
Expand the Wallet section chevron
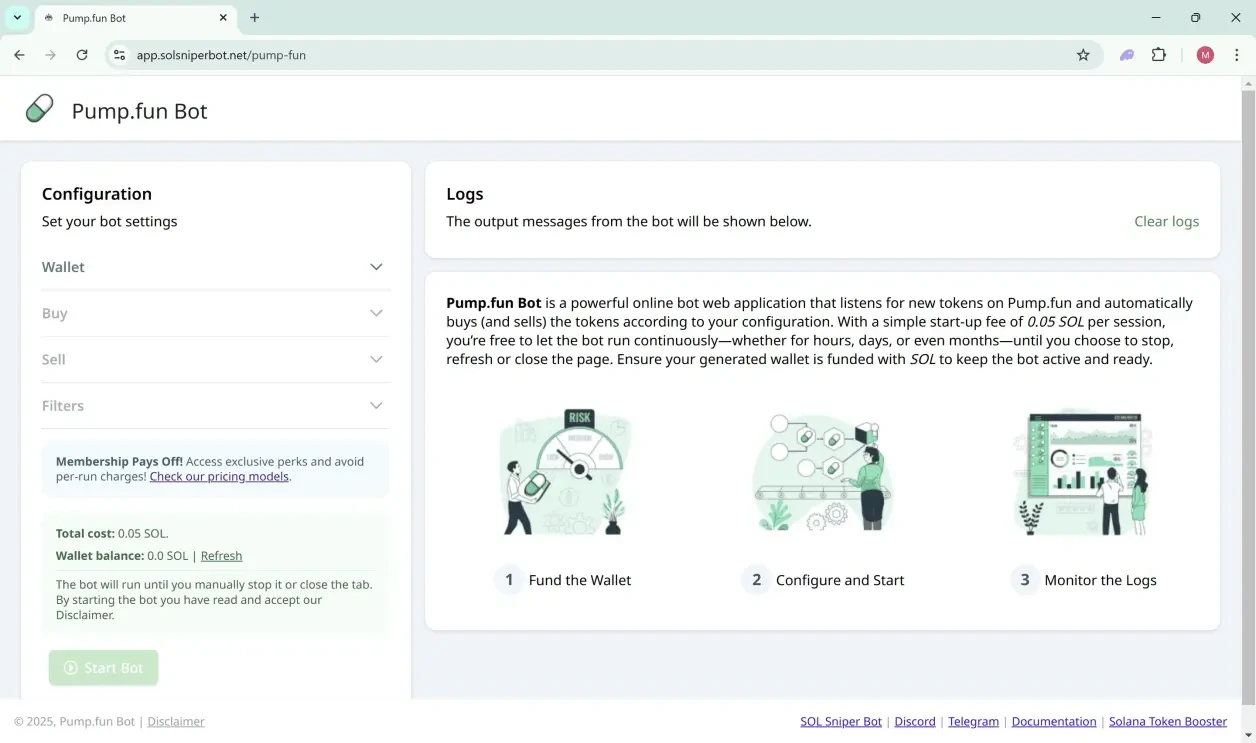pos(376,267)
